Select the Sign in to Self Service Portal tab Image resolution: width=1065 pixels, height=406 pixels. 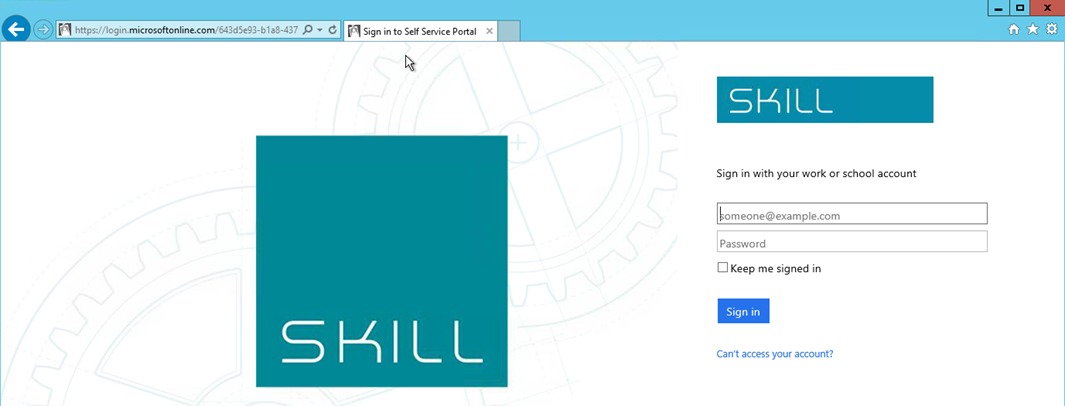pyautogui.click(x=420, y=31)
